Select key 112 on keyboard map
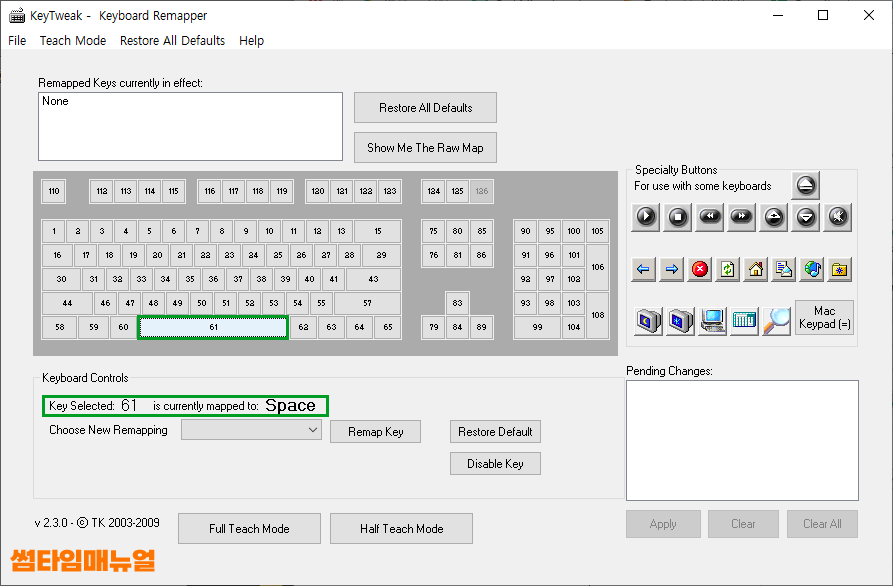 pyautogui.click(x=102, y=191)
